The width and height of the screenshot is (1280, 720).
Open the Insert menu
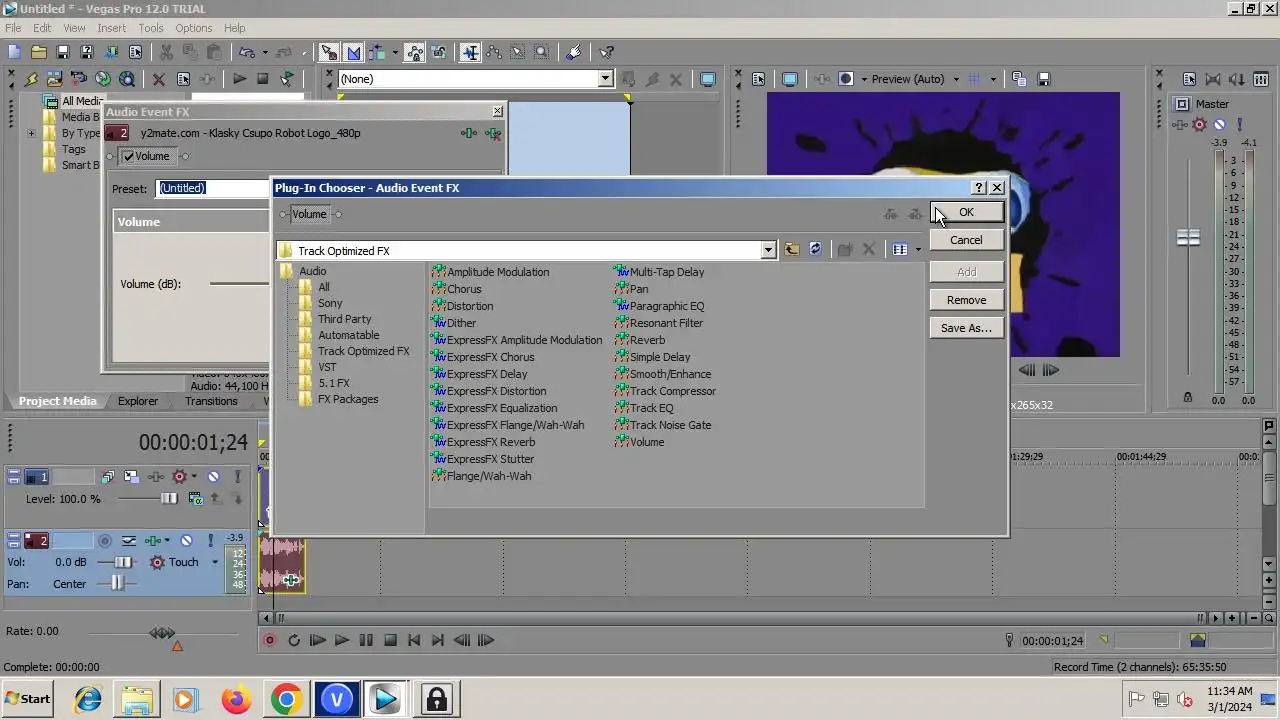tap(111, 28)
